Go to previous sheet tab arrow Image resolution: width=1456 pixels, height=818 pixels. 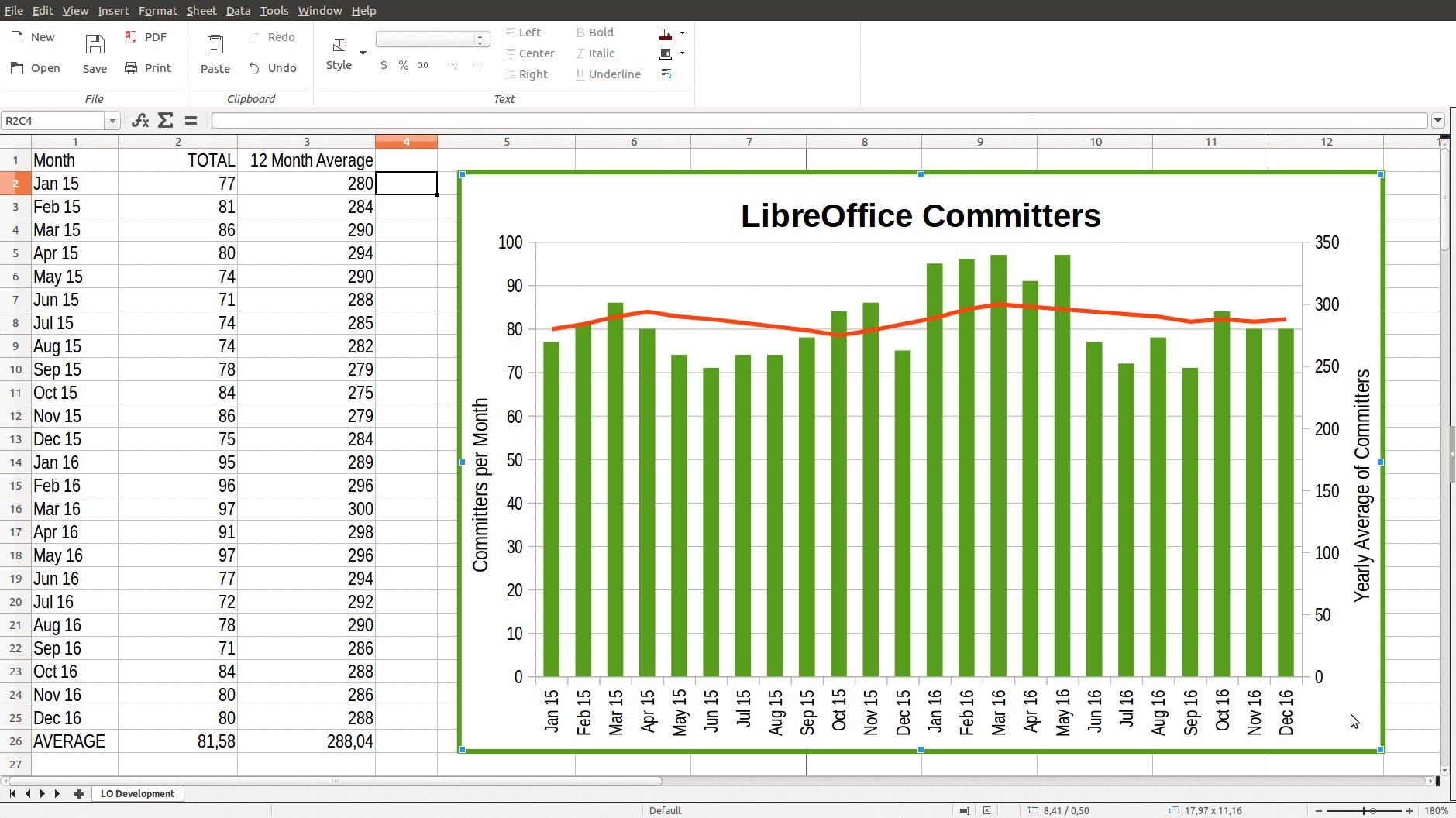point(28,793)
